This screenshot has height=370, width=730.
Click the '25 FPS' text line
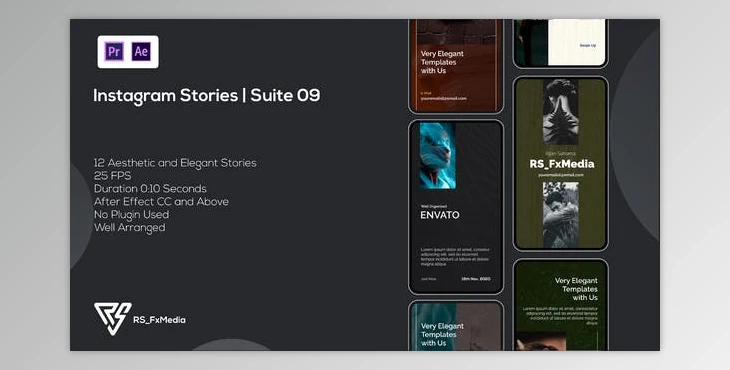tap(112, 176)
